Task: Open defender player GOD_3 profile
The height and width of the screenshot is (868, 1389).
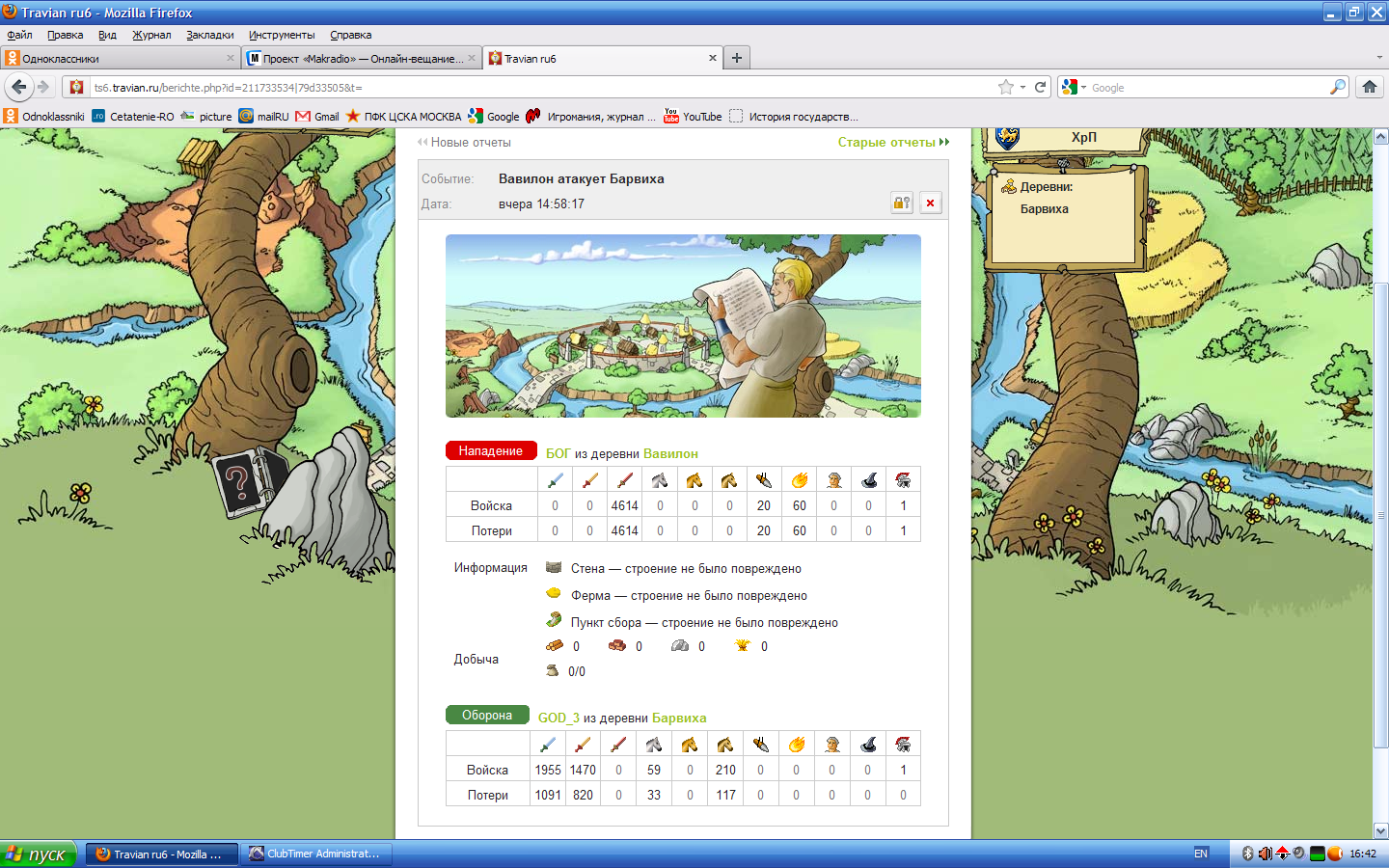Action: click(x=558, y=718)
